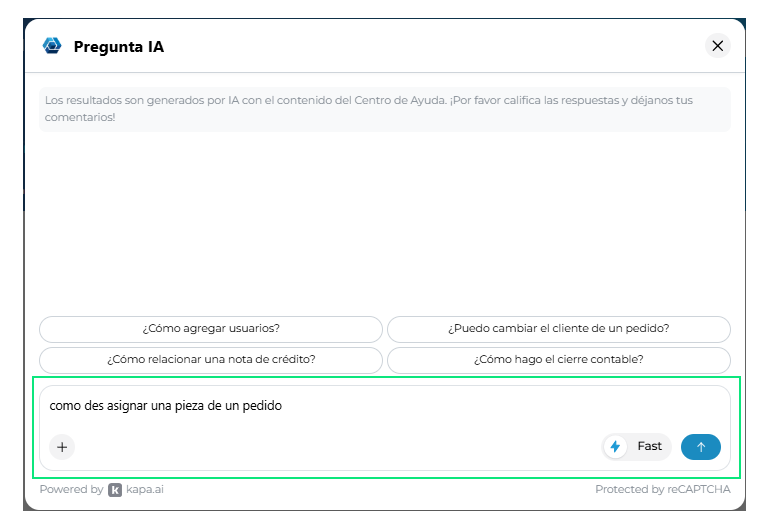Click the kapa.ai K logo icon

click(x=115, y=489)
